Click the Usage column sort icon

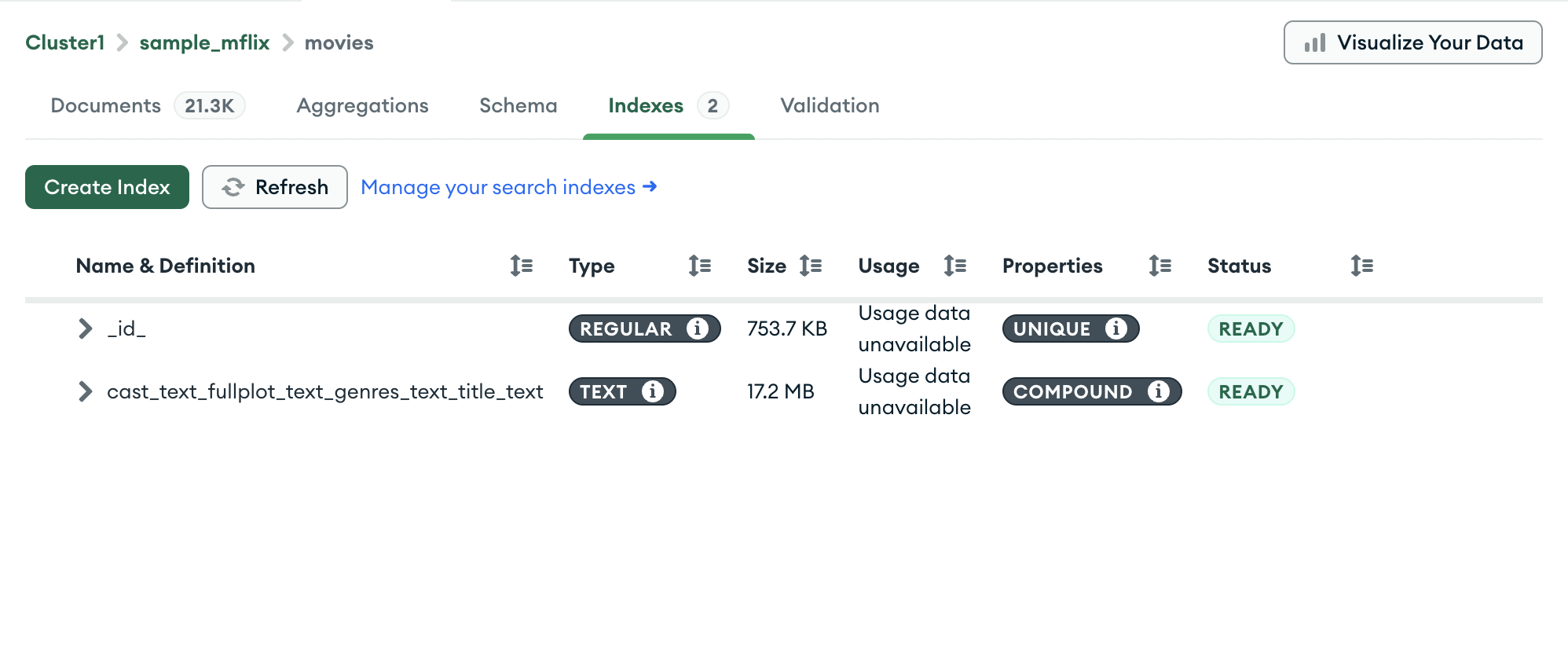(x=954, y=266)
